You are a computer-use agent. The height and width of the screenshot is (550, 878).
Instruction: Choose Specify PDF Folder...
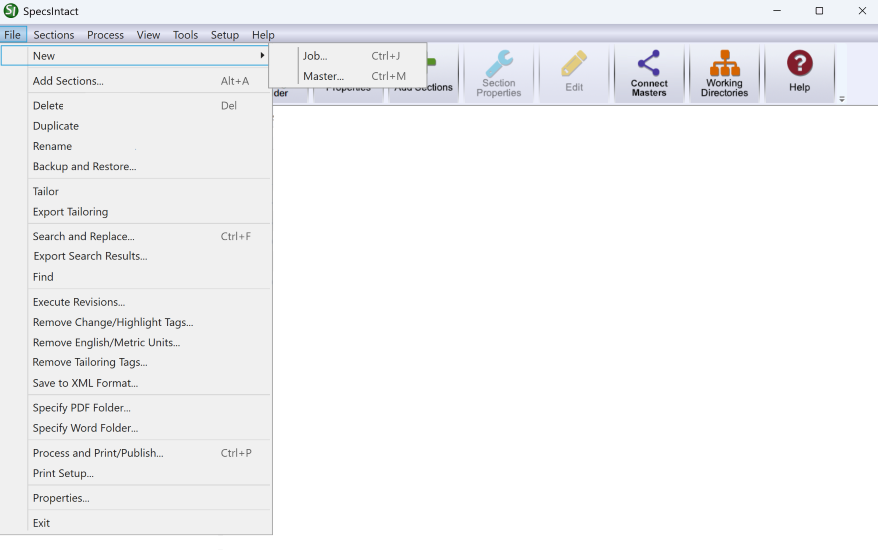click(x=136, y=408)
